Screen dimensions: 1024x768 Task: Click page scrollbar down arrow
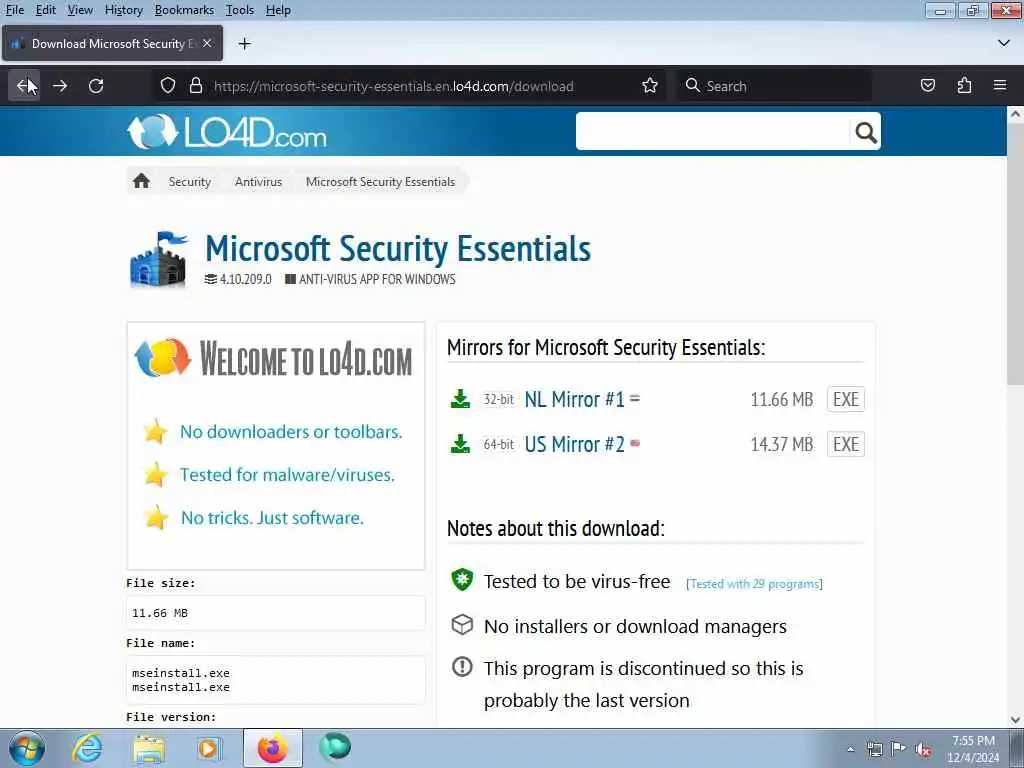pyautogui.click(x=1016, y=720)
